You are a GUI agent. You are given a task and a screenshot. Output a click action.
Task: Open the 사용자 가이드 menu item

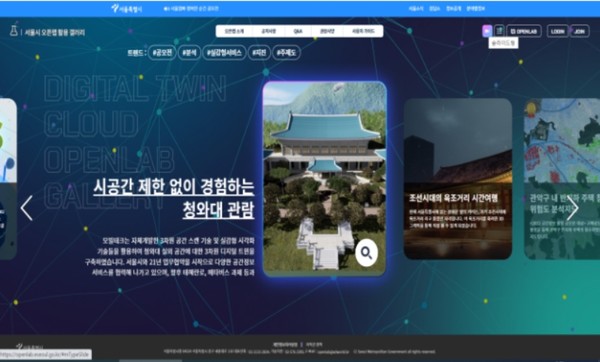pos(363,31)
